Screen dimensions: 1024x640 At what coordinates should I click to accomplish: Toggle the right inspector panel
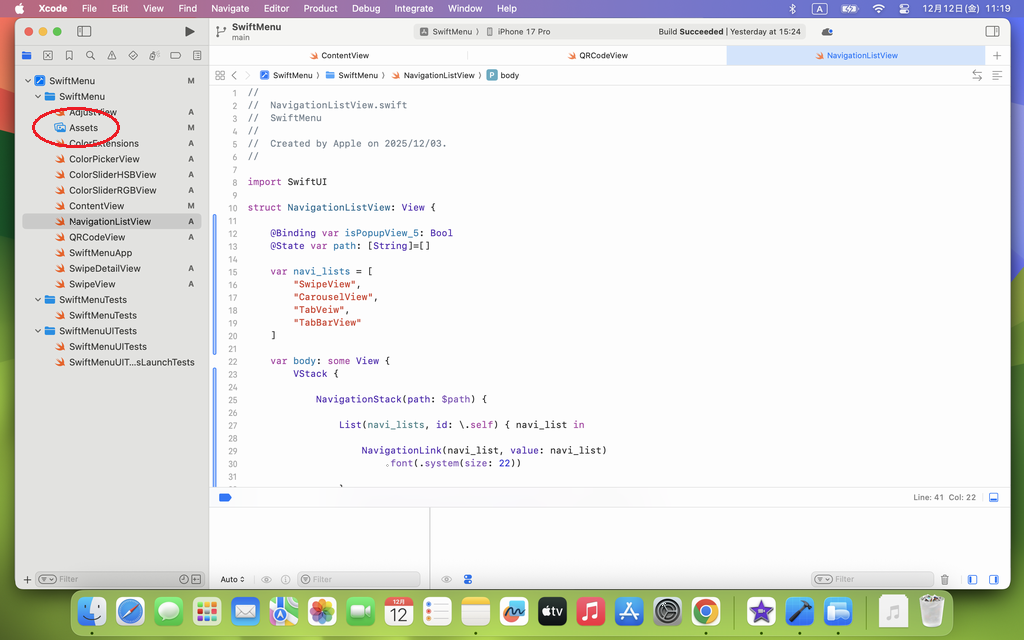(x=992, y=32)
